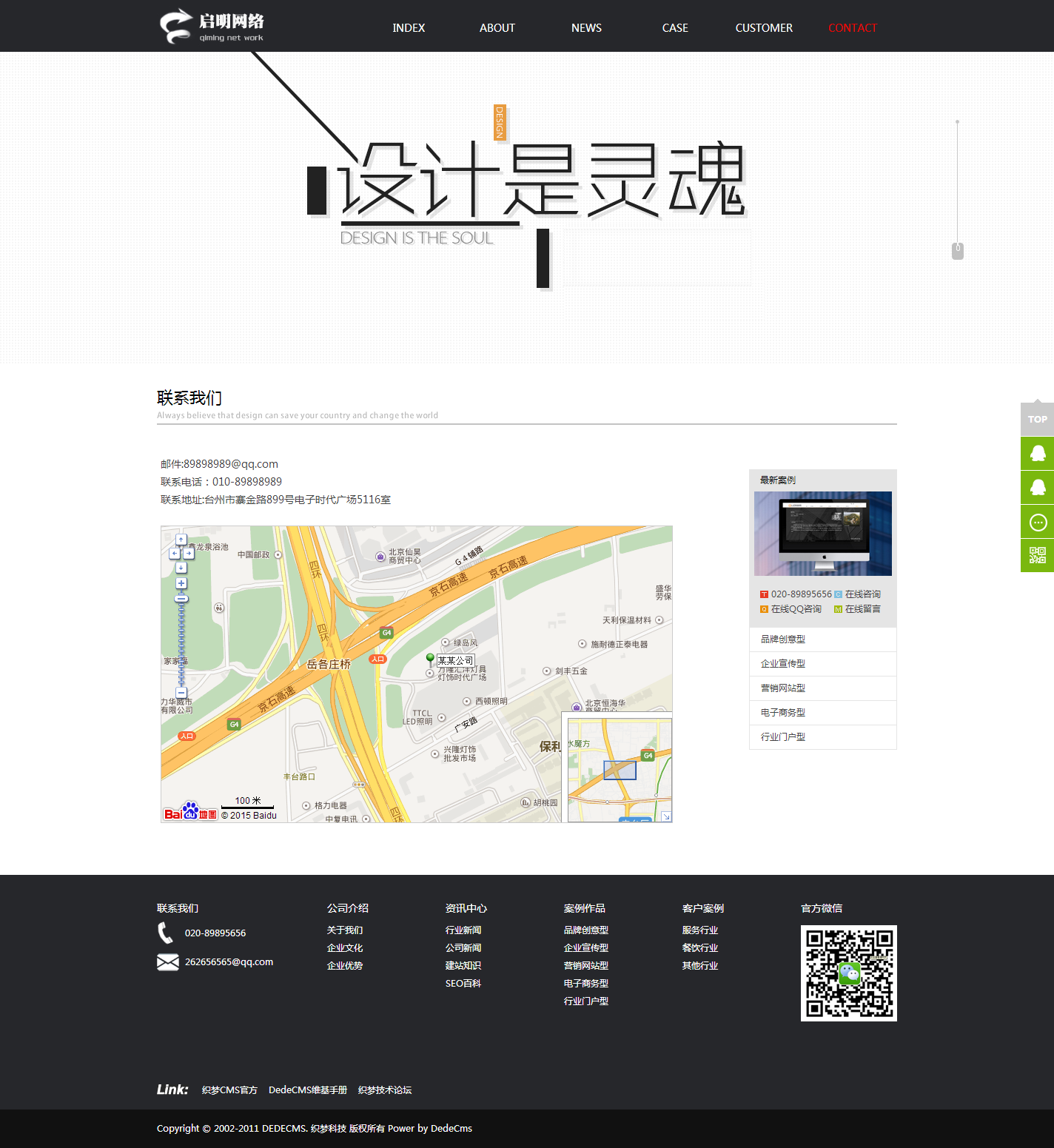
Task: Click the green map marker pin
Action: pyautogui.click(x=430, y=658)
